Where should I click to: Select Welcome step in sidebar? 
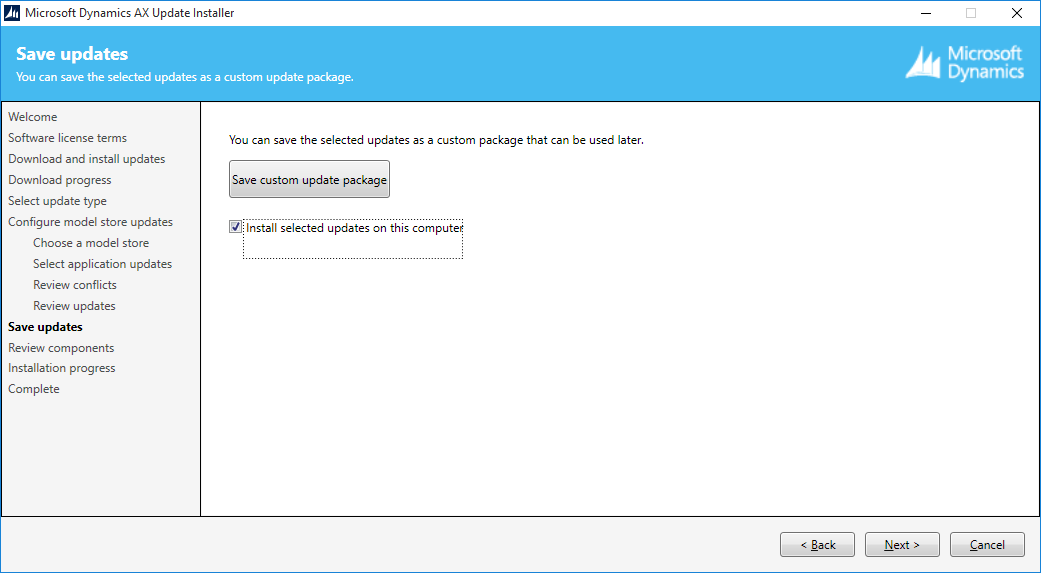tap(33, 117)
